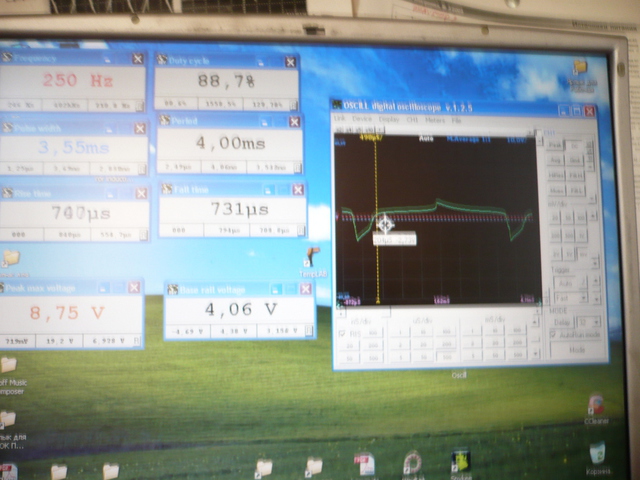The width and height of the screenshot is (640, 480).
Task: Open the Delay value dropdown in the MODE section
Action: 588,322
